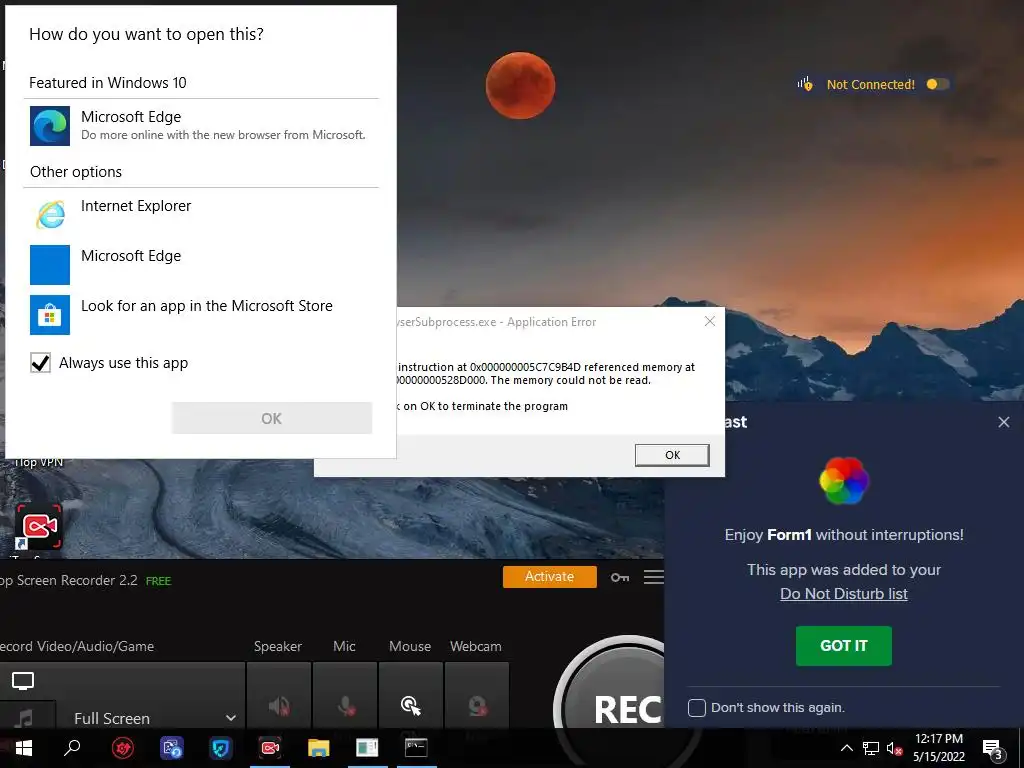Open the Action Center notifications icon
1024x768 pixels.
tap(992, 748)
